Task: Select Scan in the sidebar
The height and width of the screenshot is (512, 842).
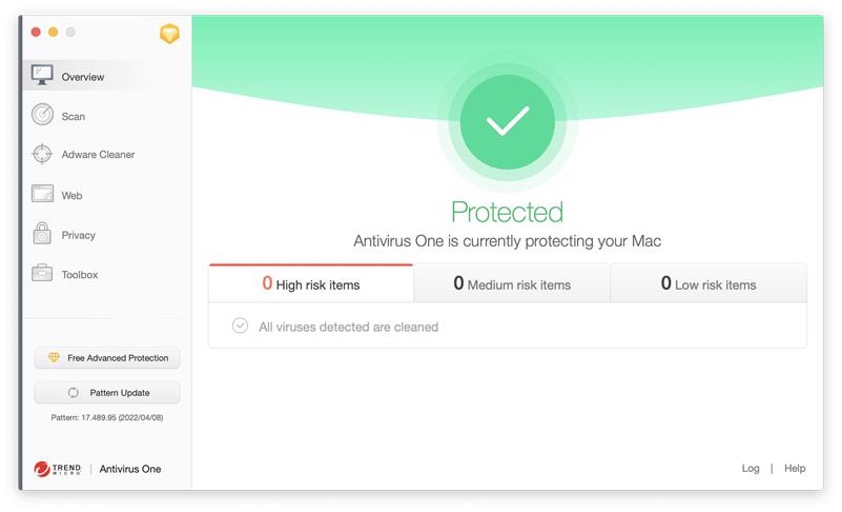Action: coord(73,116)
